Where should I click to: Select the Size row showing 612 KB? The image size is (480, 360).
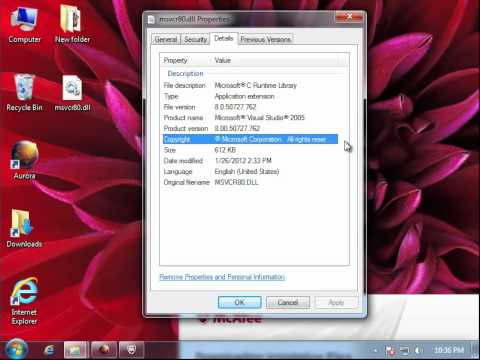click(x=250, y=150)
